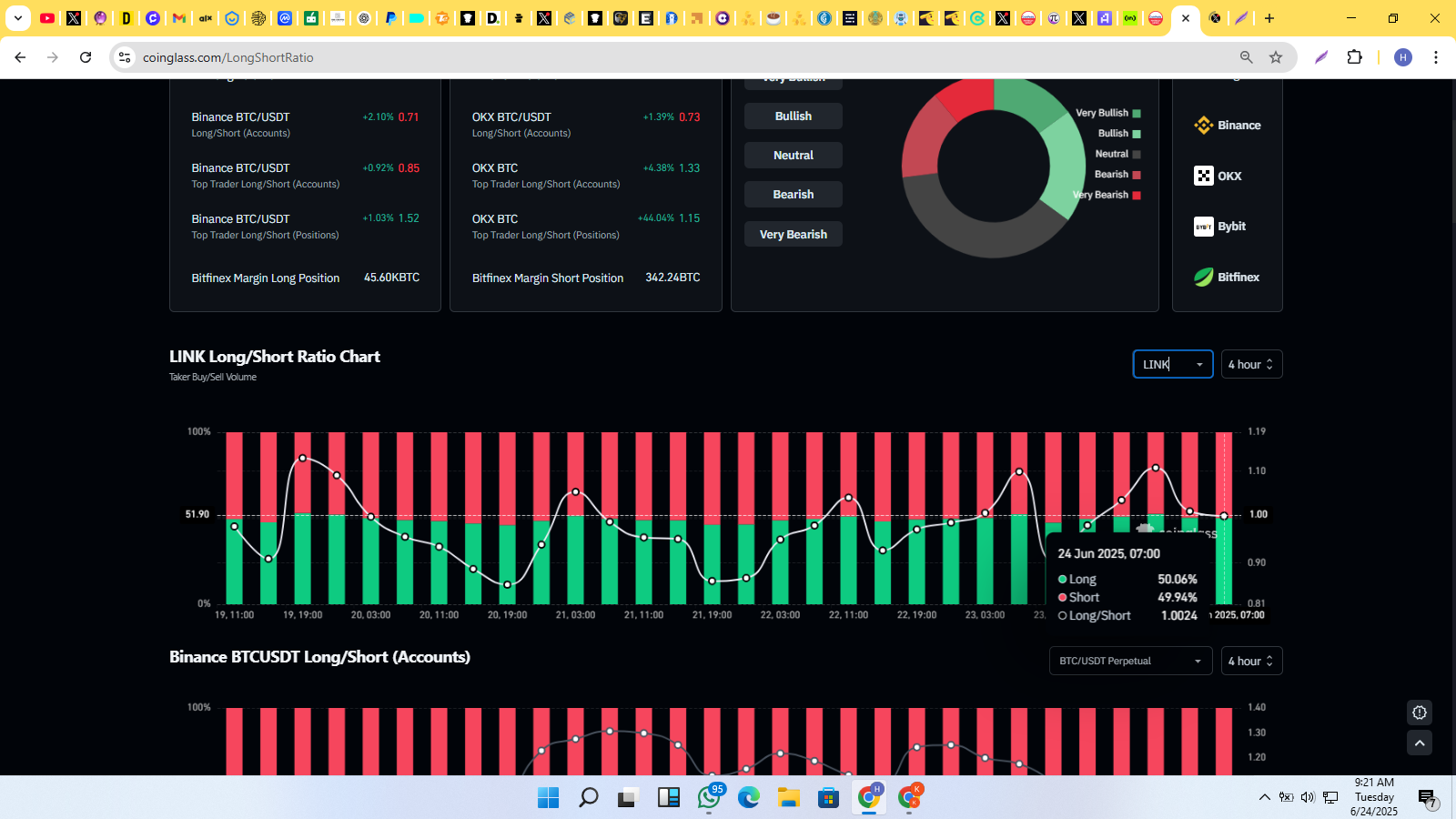1456x819 pixels.
Task: Switch to the Gmail tab
Action: (179, 18)
